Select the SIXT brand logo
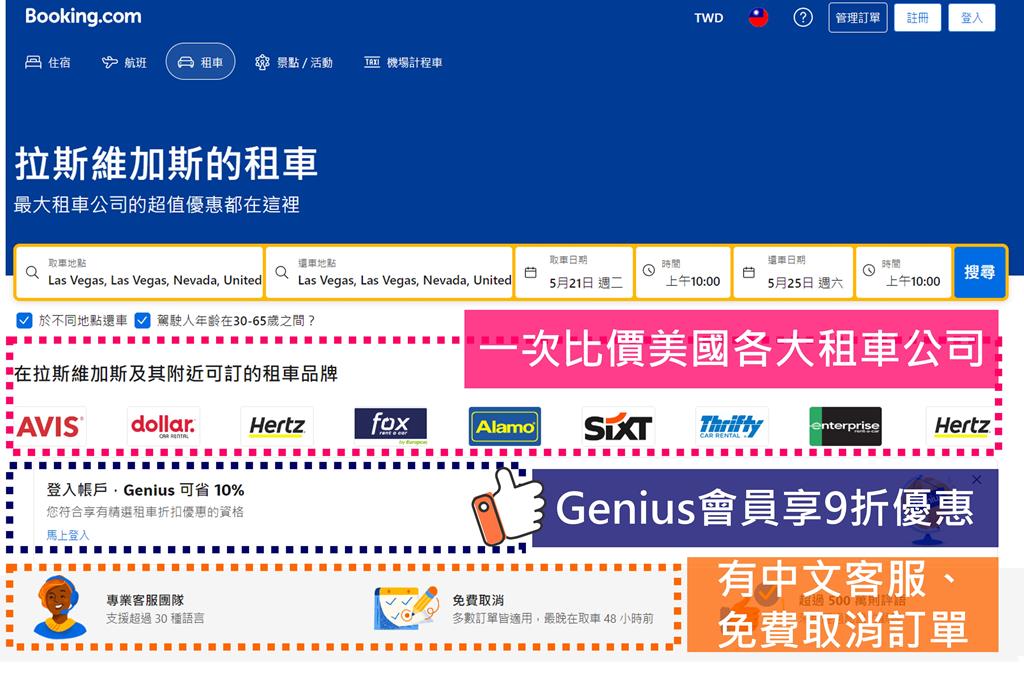The width and height of the screenshot is (1024, 681). click(618, 426)
